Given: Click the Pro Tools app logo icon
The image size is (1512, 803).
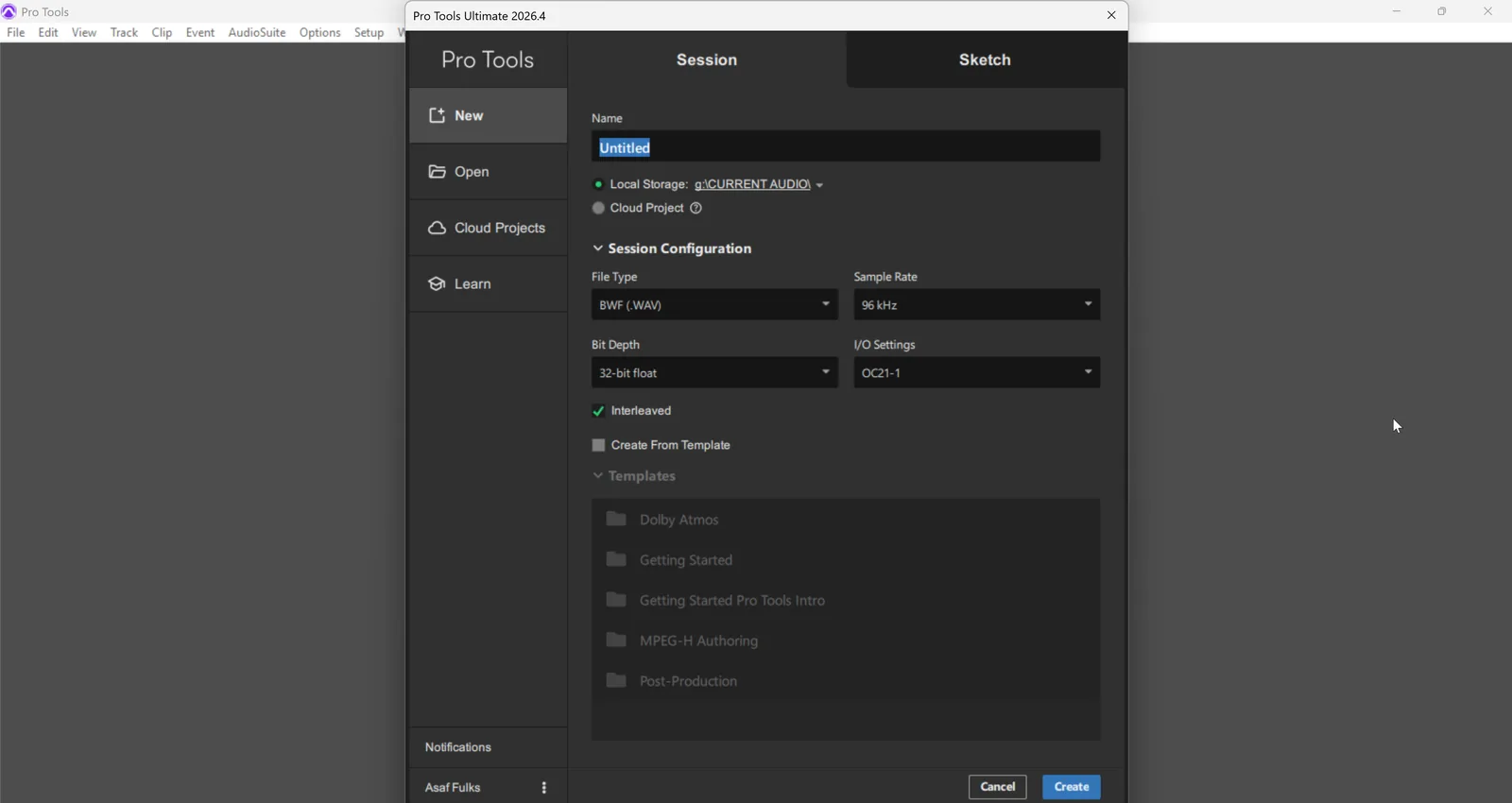Looking at the screenshot, I should [x=9, y=11].
